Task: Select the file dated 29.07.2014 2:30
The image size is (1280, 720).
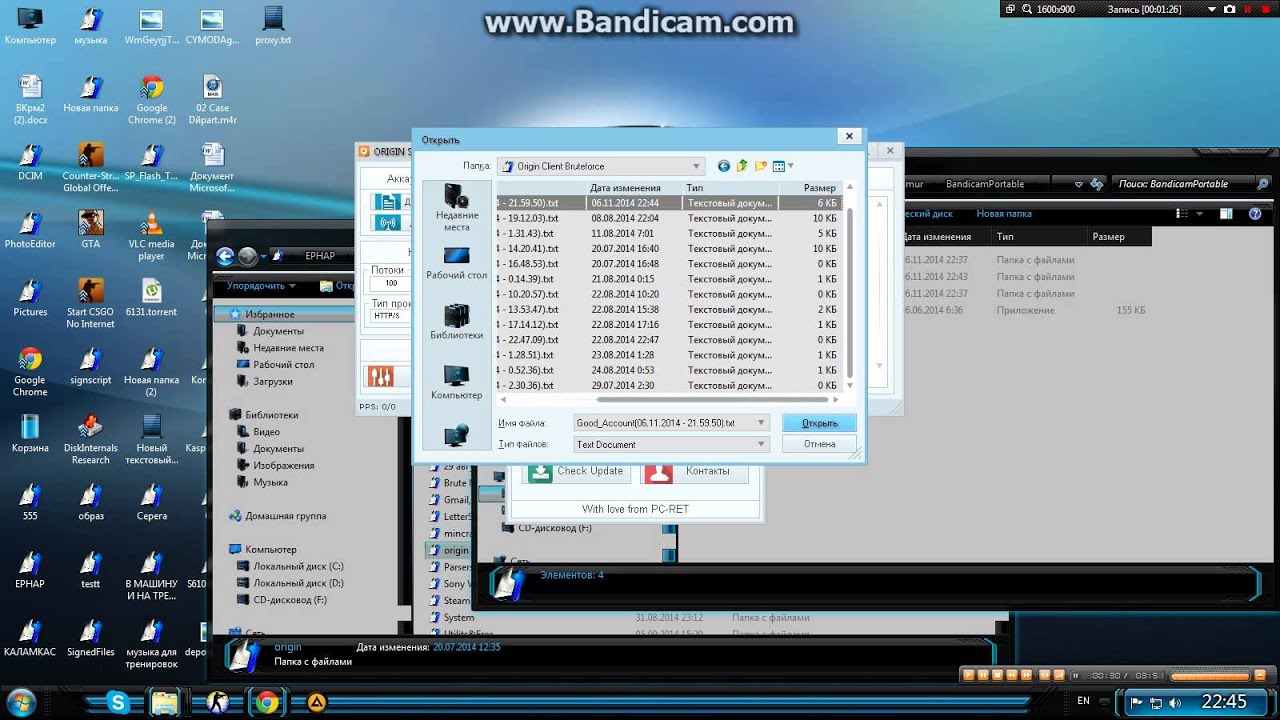Action: click(x=668, y=386)
